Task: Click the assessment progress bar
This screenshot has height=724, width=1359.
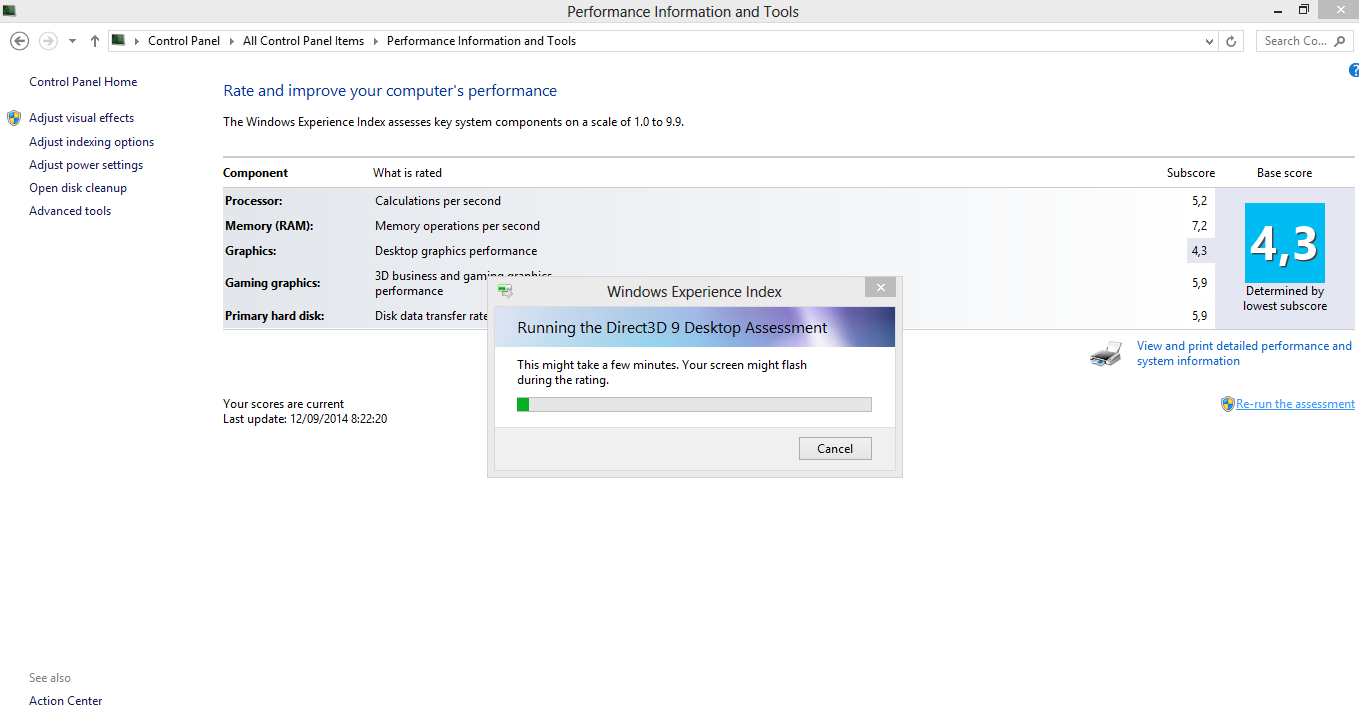Action: (694, 404)
